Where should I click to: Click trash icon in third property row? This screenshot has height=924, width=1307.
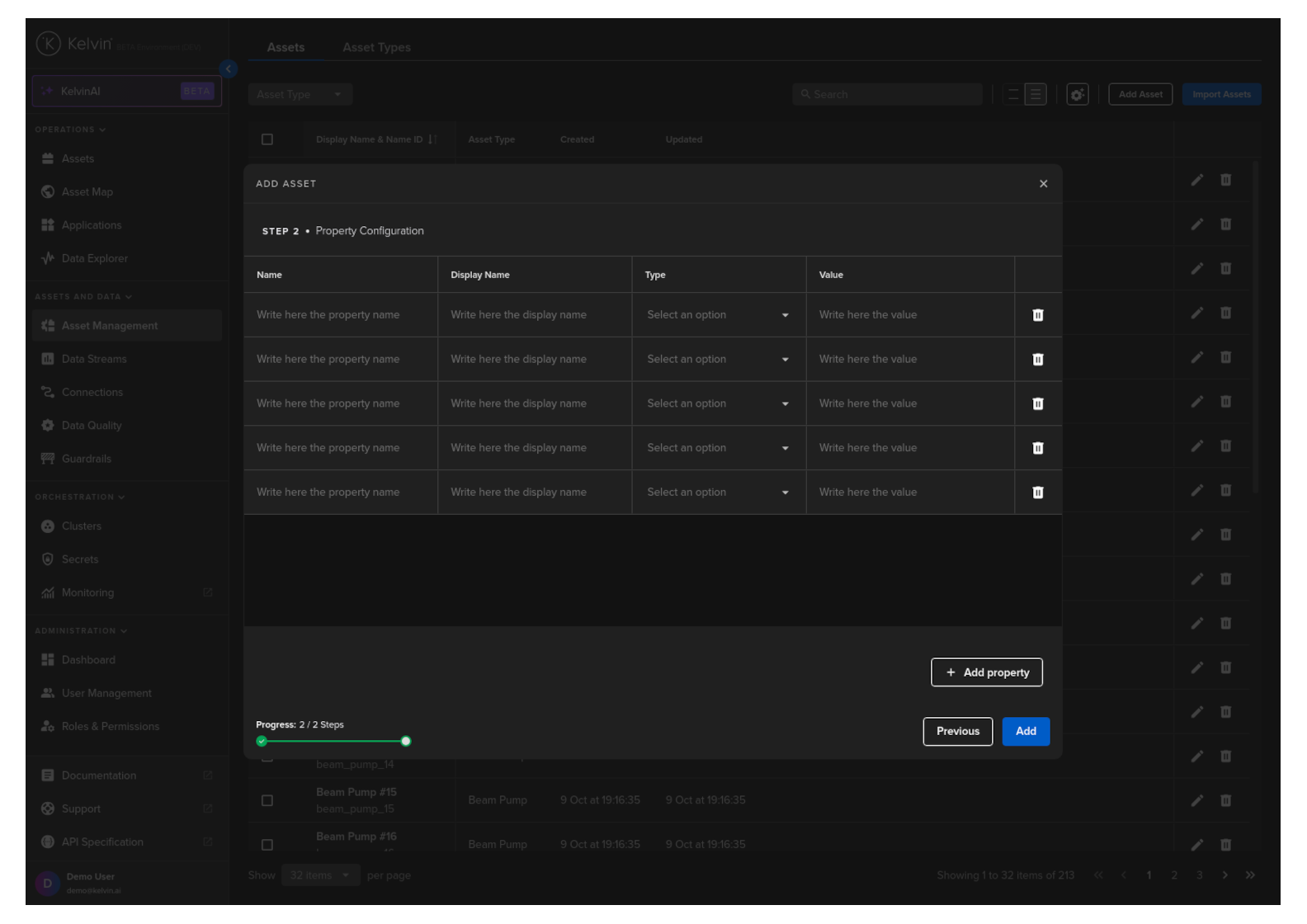click(x=1037, y=403)
